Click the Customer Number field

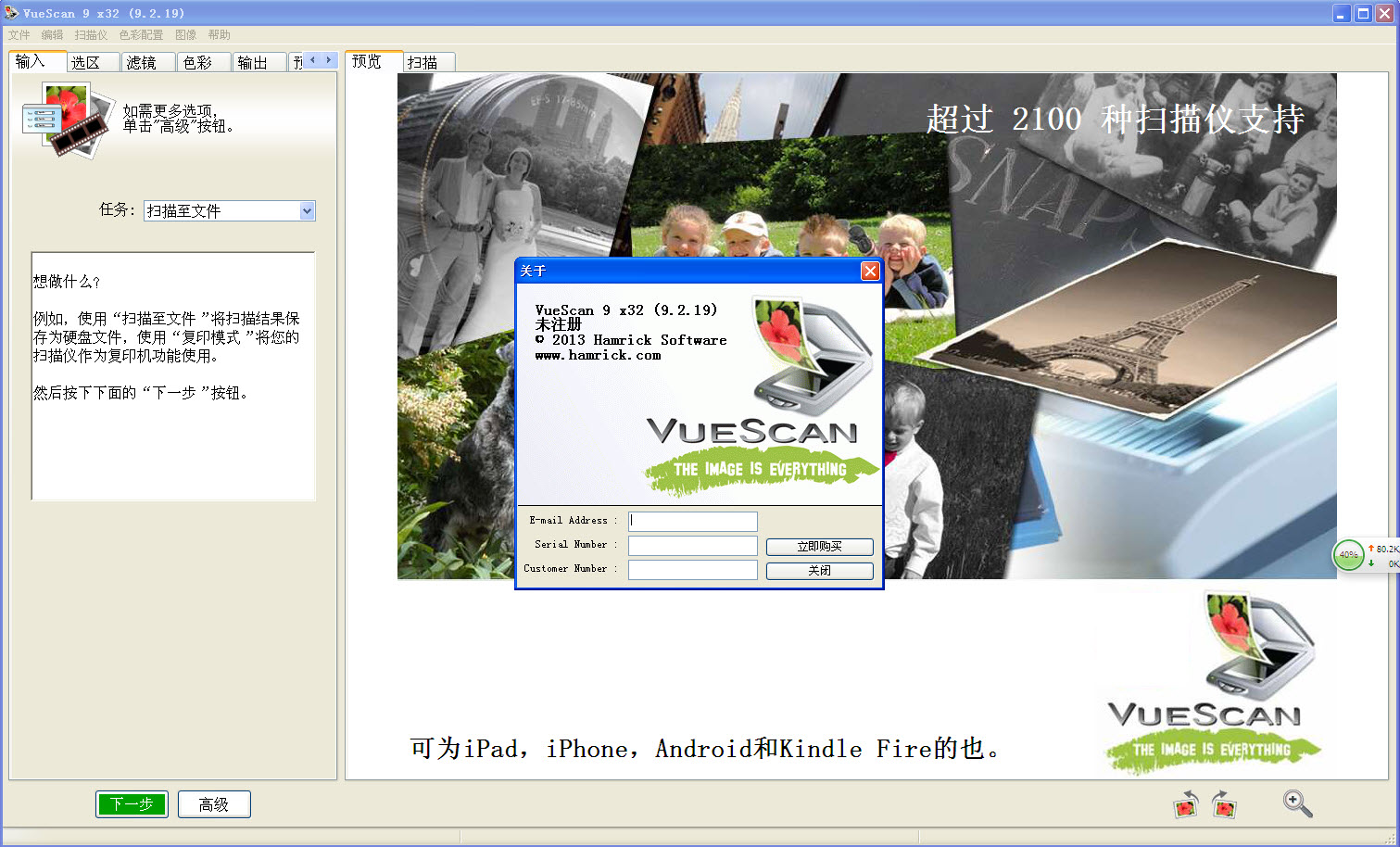pyautogui.click(x=693, y=570)
